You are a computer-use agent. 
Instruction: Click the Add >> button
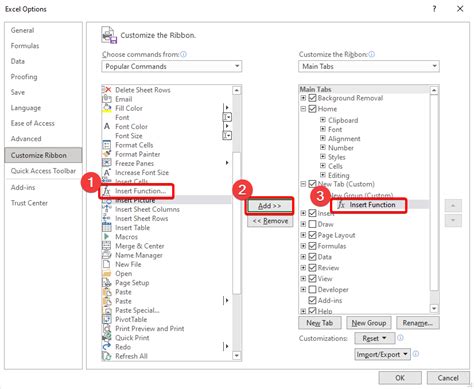(x=270, y=206)
